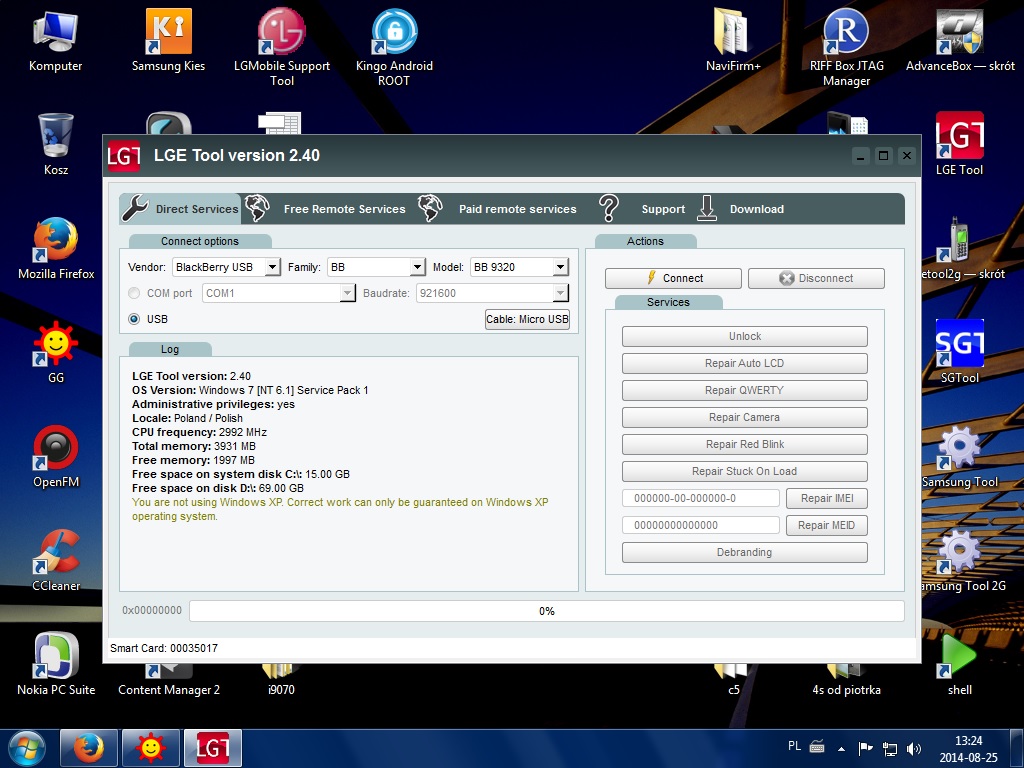Select COM port radio button
Screen dimensions: 1024x768
(134, 293)
